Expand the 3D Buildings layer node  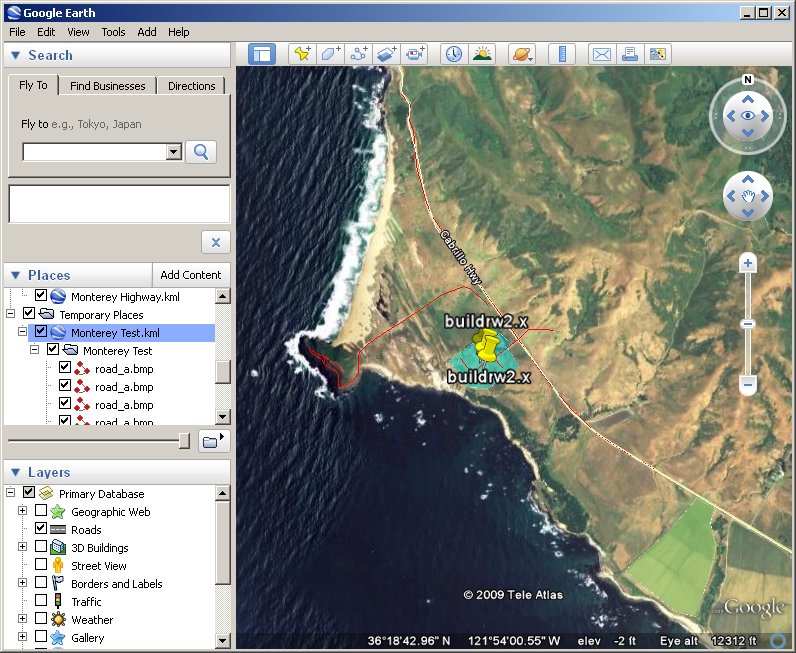pyautogui.click(x=23, y=546)
